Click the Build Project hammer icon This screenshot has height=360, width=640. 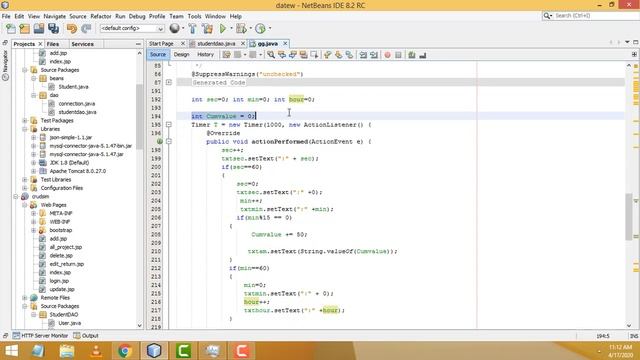click(193, 28)
